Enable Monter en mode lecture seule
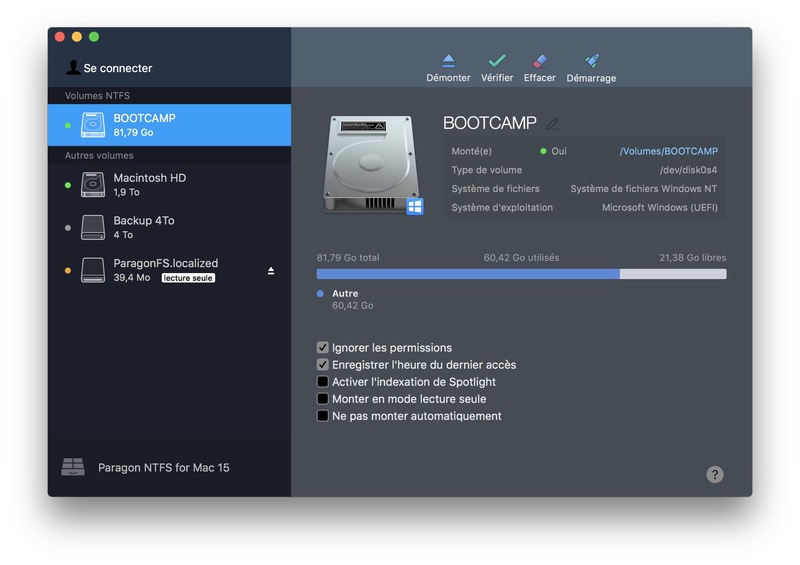Image resolution: width=800 pixels, height=565 pixels. pyautogui.click(x=322, y=399)
